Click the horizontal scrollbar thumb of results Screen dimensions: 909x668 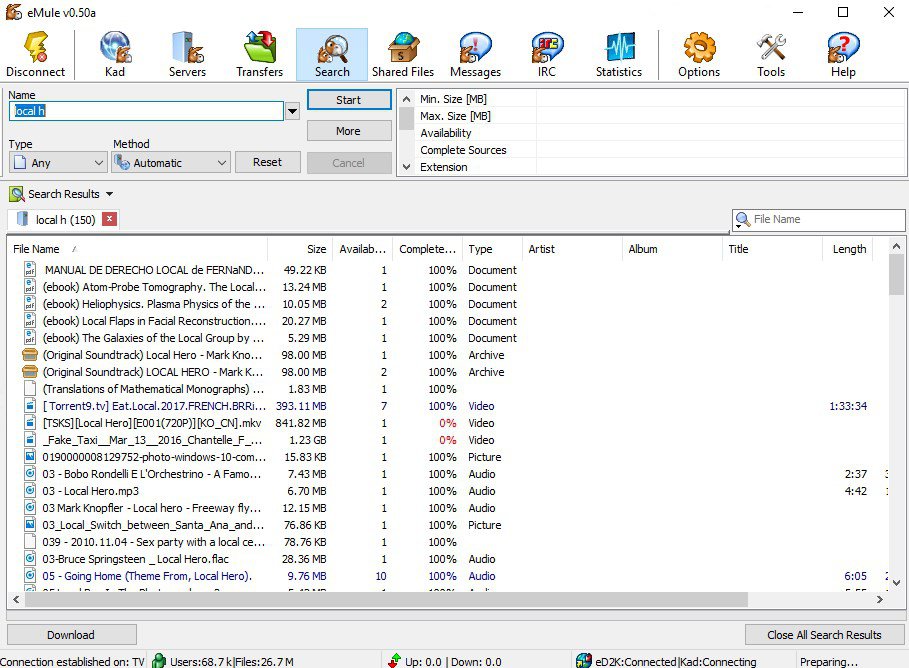tap(386, 600)
